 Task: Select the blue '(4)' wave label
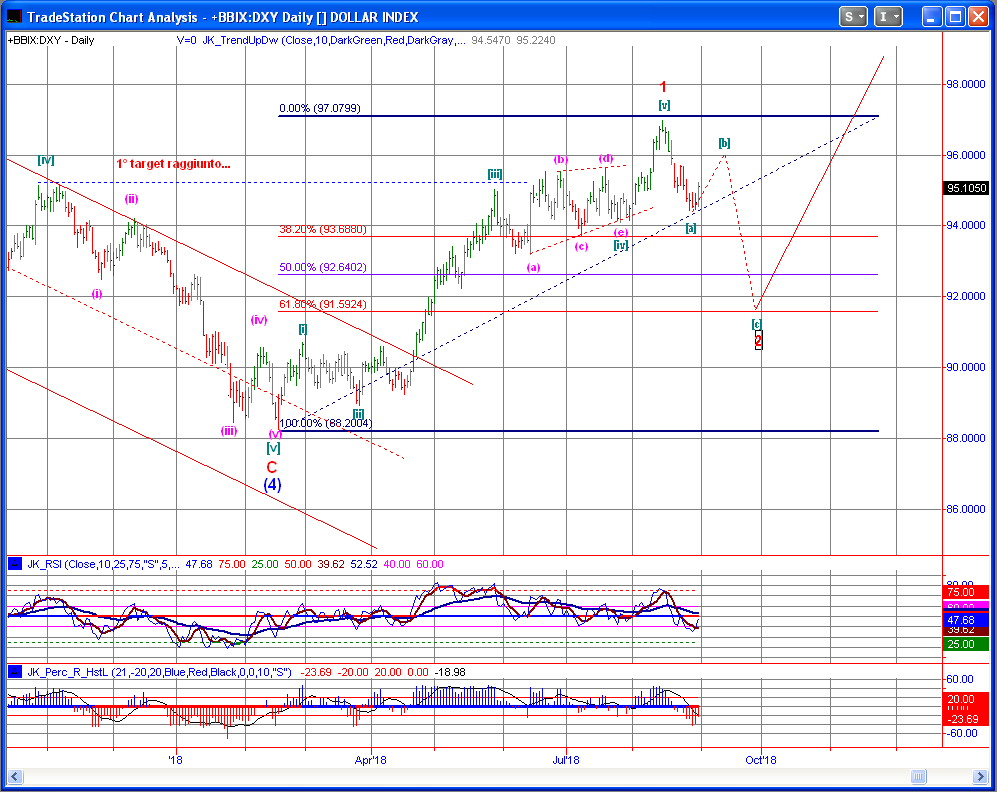click(272, 484)
